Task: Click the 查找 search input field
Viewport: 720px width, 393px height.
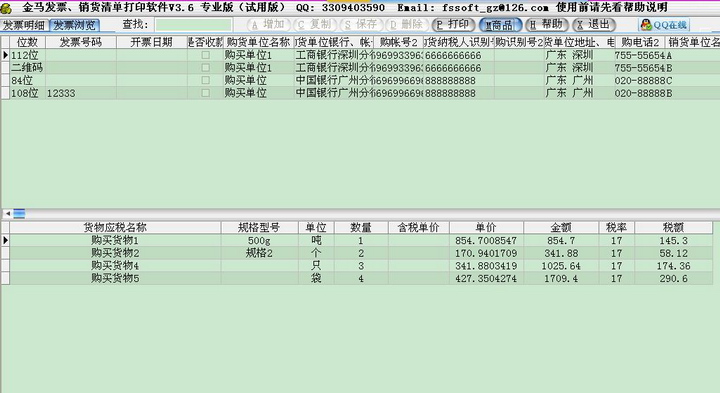Action: 193,25
